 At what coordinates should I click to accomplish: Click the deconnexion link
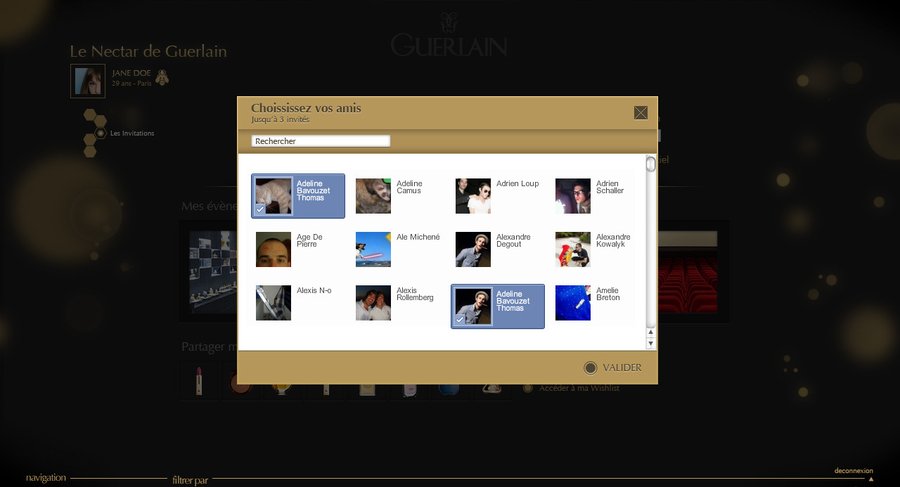tap(853, 470)
